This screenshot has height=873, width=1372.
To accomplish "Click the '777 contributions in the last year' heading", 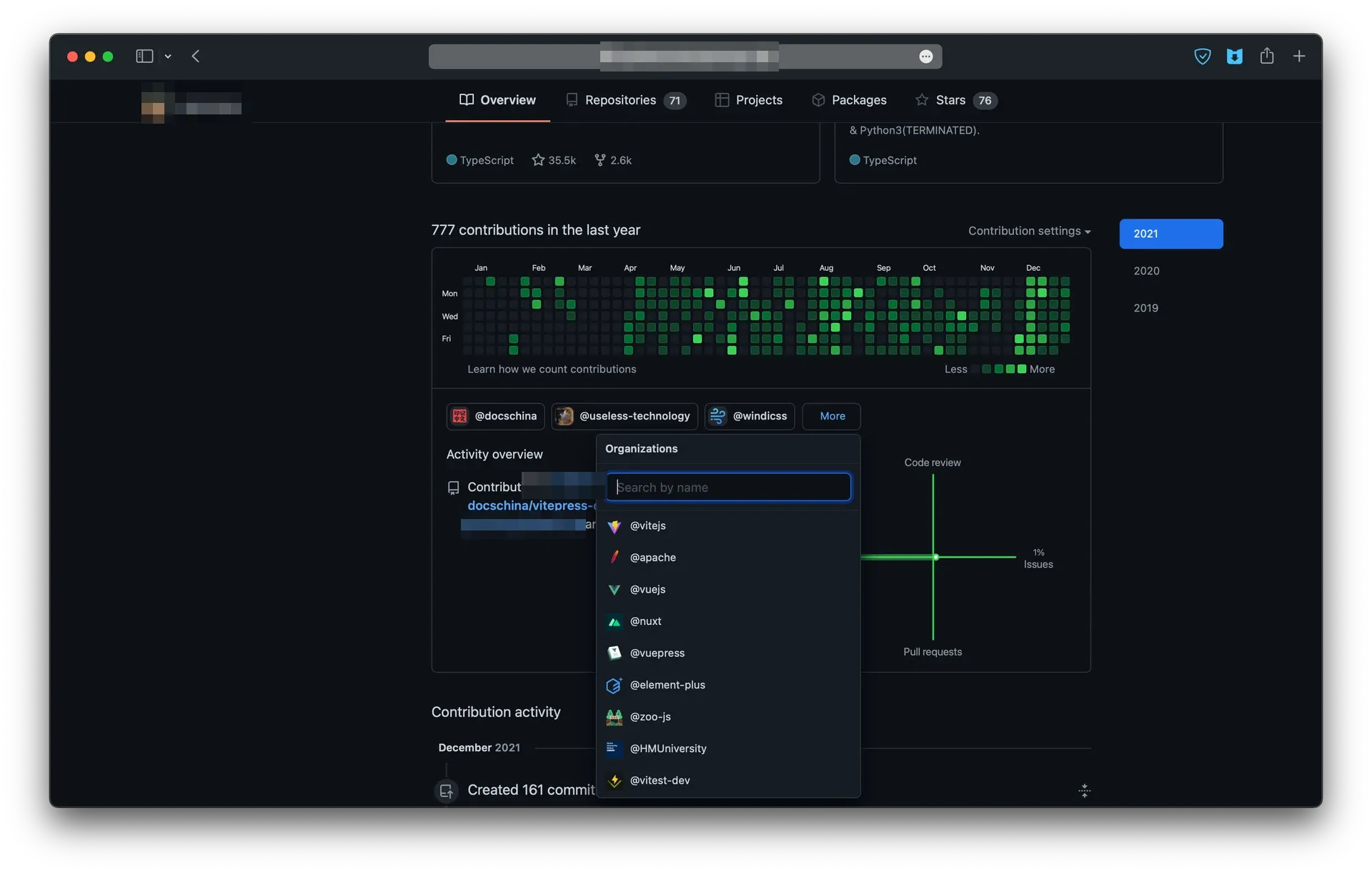I will tap(535, 230).
